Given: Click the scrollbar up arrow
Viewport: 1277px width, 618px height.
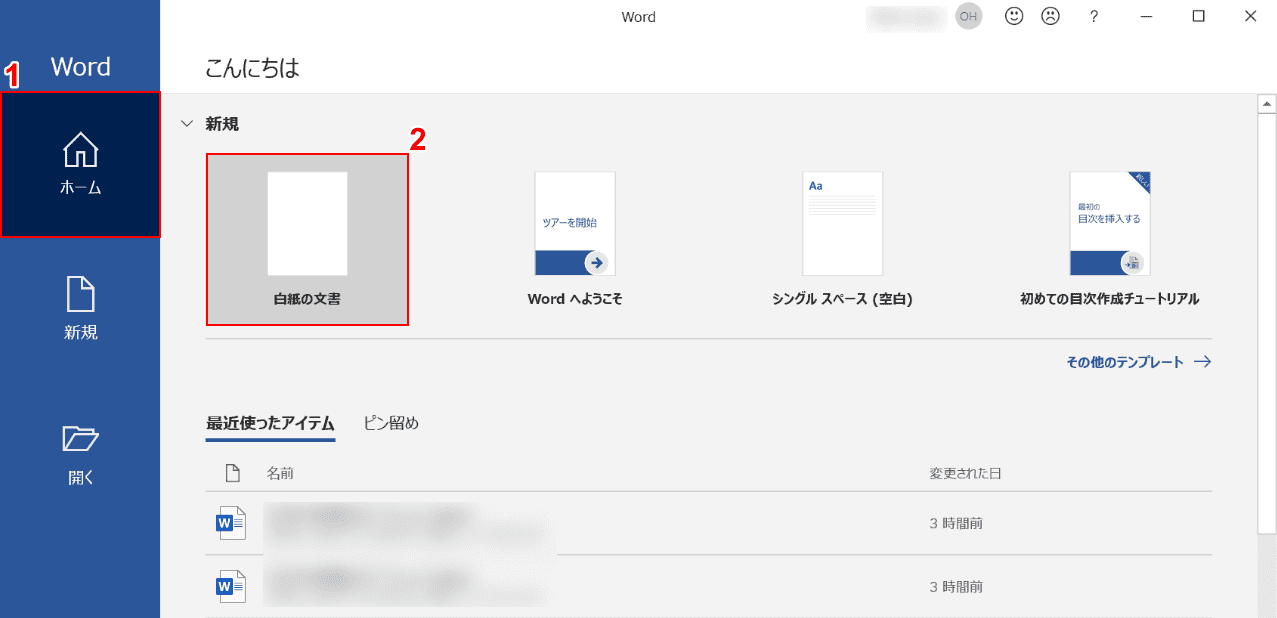Looking at the screenshot, I should [x=1267, y=103].
